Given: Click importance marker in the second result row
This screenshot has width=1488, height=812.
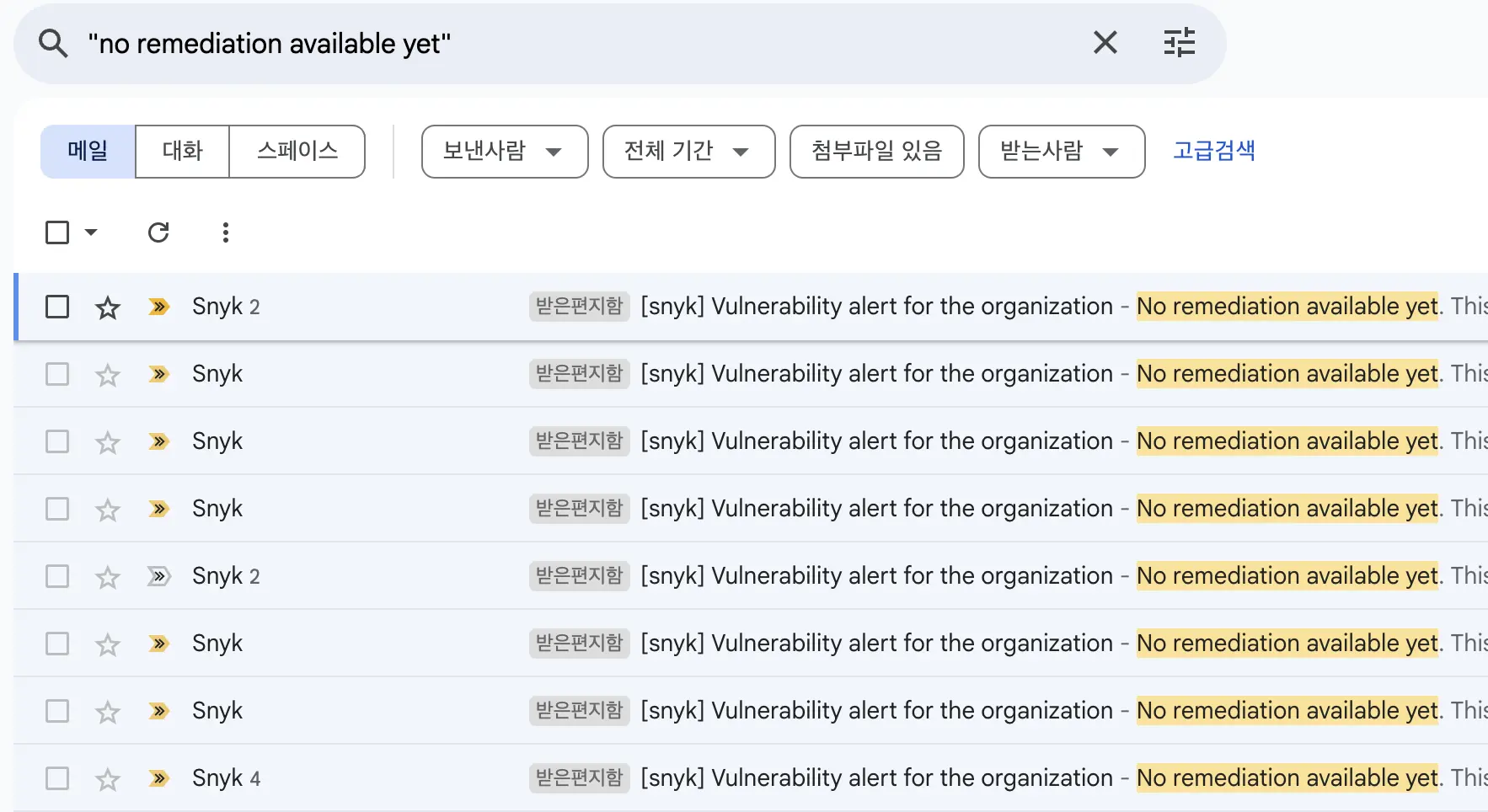Looking at the screenshot, I should point(159,374).
